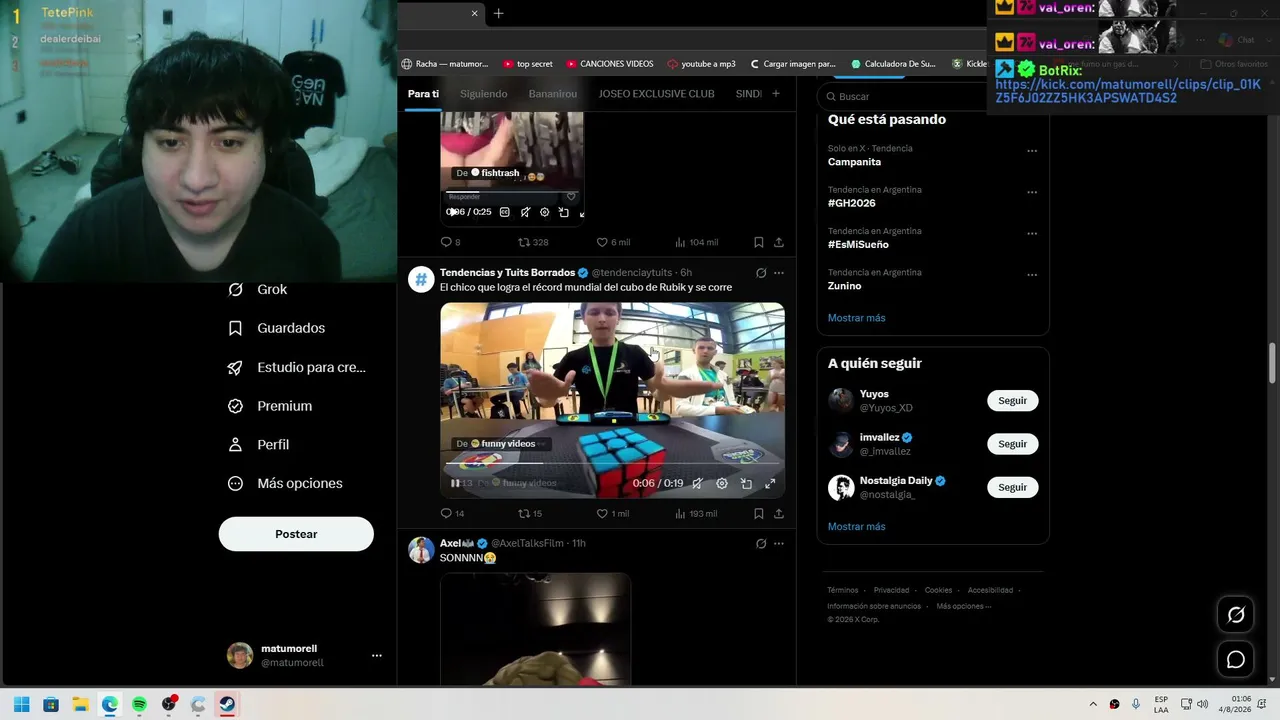
Task: Repost the post with 328 reposts
Action: pos(533,242)
